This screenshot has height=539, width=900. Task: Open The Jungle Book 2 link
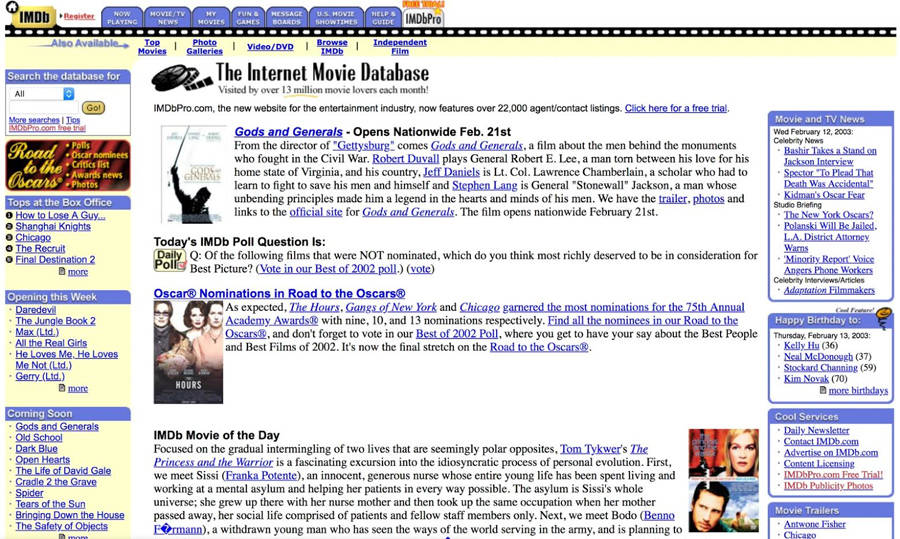(x=56, y=321)
